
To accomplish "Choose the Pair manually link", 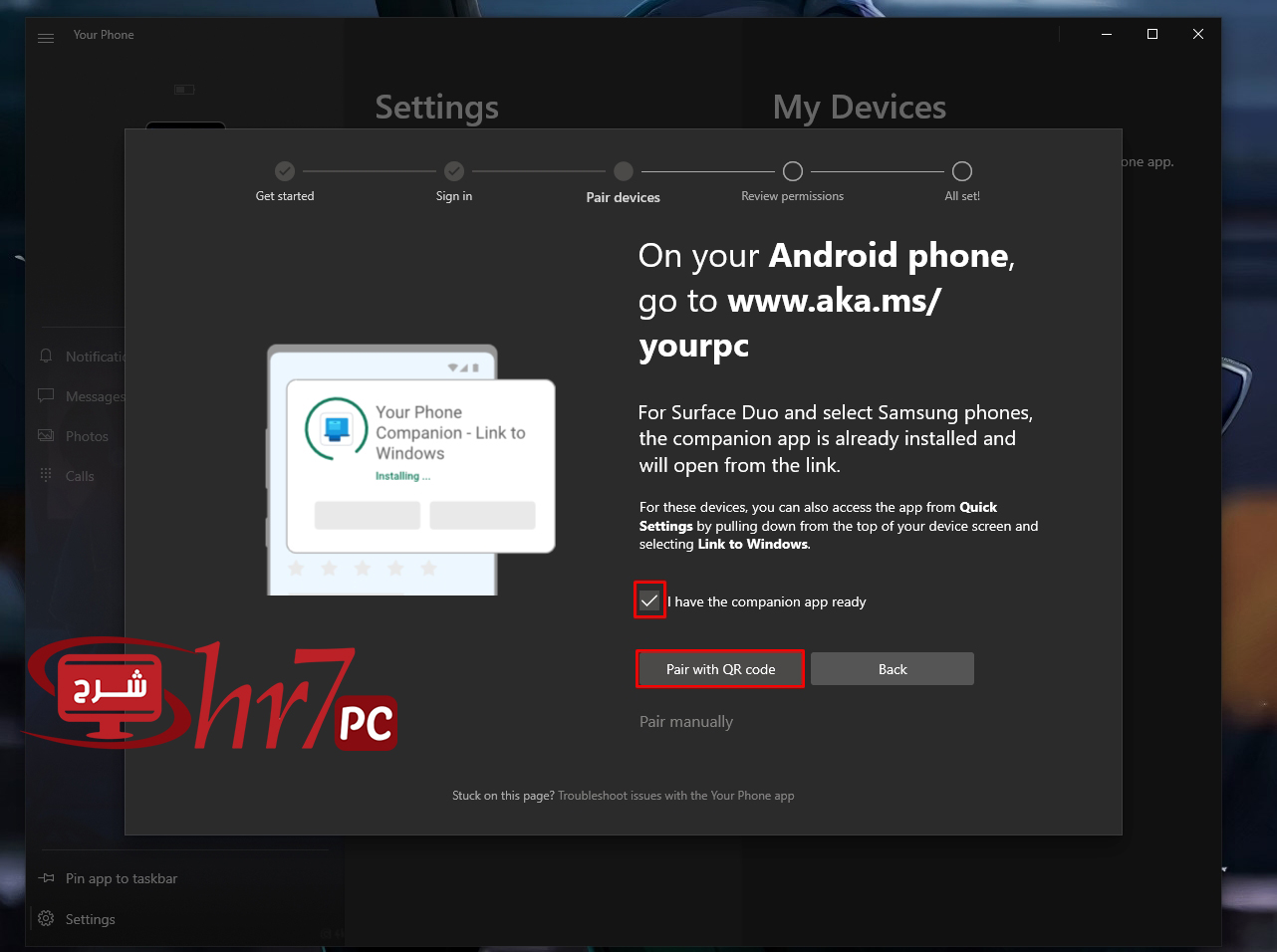I will coord(686,722).
